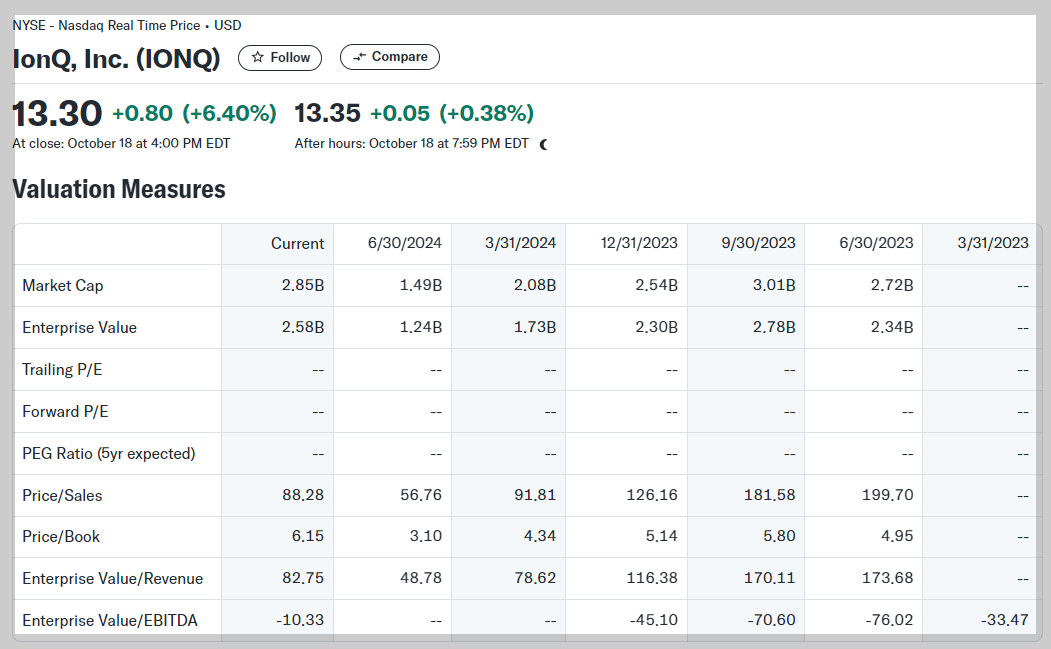This screenshot has height=649, width=1051.
Task: Click EV/EBITDA value -70.60
Action: click(x=771, y=620)
